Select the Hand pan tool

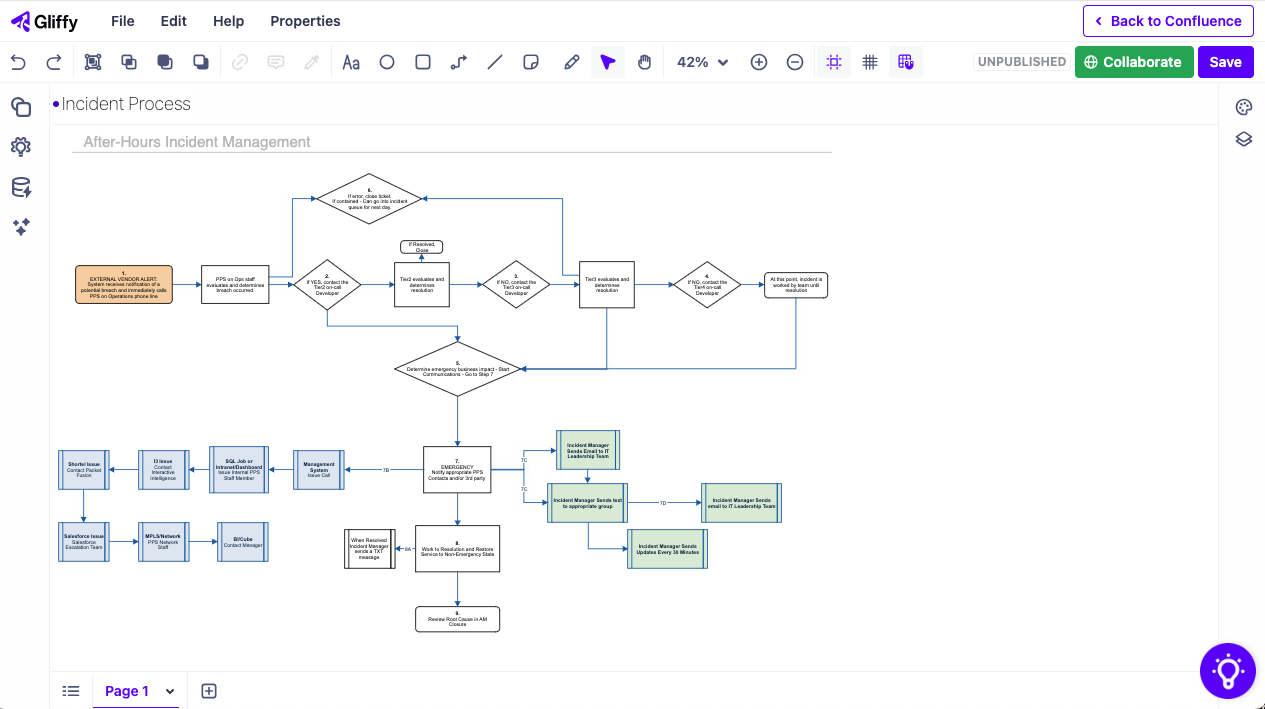coord(645,62)
